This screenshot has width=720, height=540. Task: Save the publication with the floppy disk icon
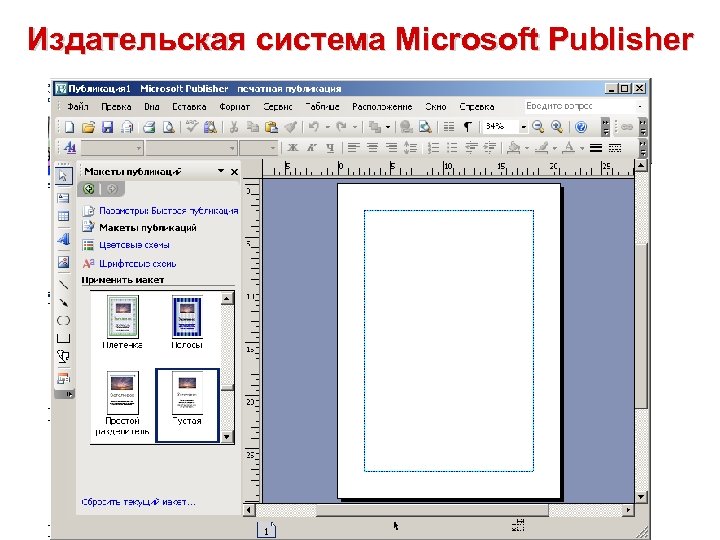(107, 127)
